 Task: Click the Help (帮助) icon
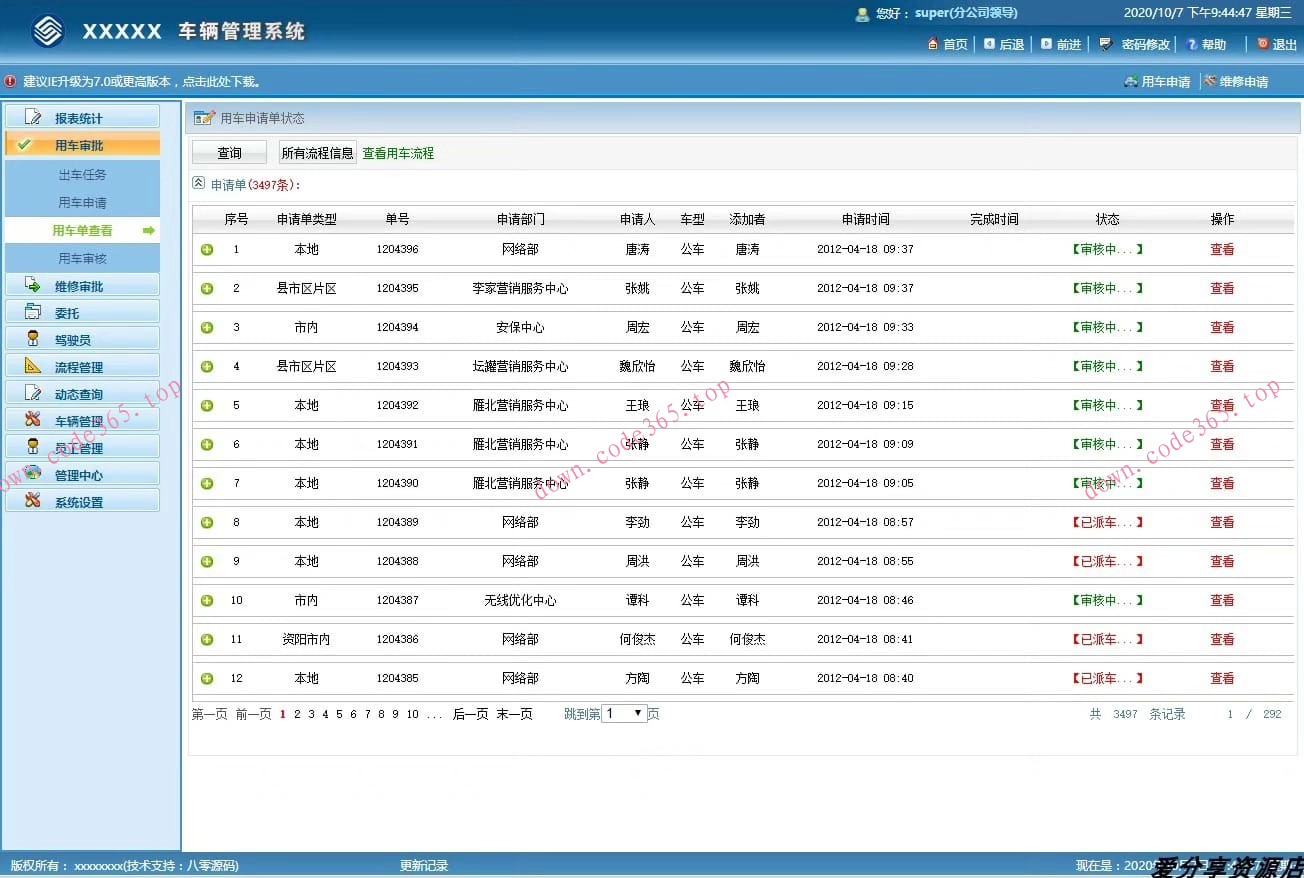click(x=1191, y=44)
